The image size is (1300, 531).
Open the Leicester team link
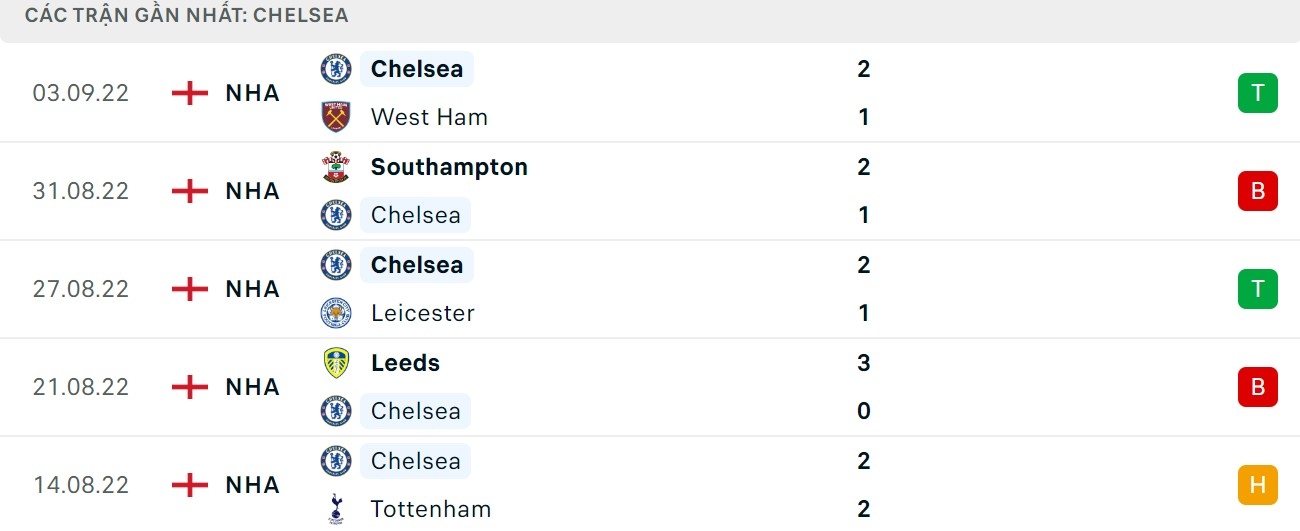[422, 313]
